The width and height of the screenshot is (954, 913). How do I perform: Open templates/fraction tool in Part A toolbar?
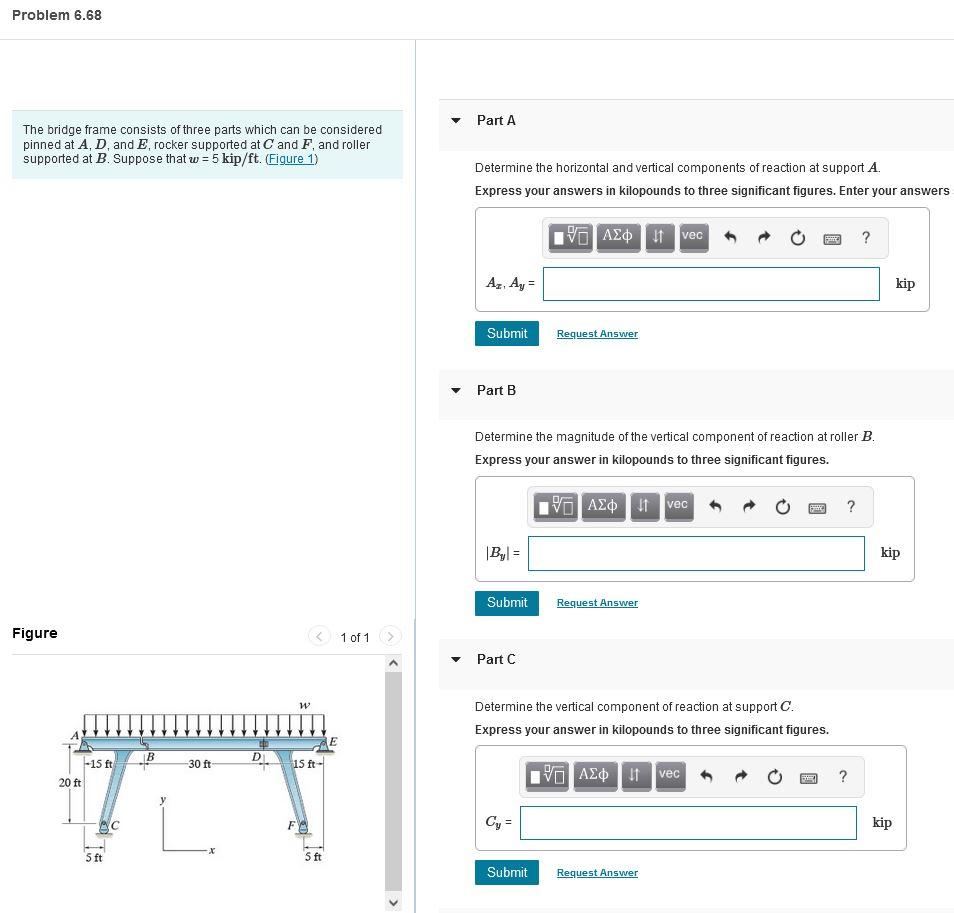pyautogui.click(x=569, y=237)
